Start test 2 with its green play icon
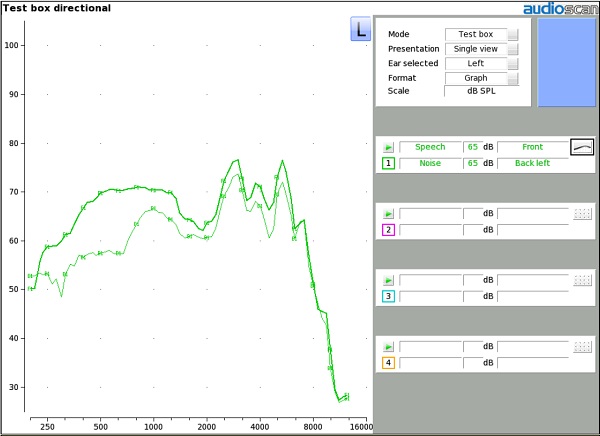The image size is (600, 436). coord(388,214)
